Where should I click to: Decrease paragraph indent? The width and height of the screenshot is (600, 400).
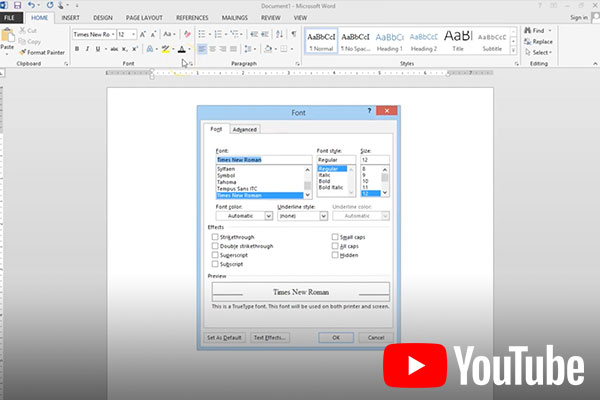[254, 34]
